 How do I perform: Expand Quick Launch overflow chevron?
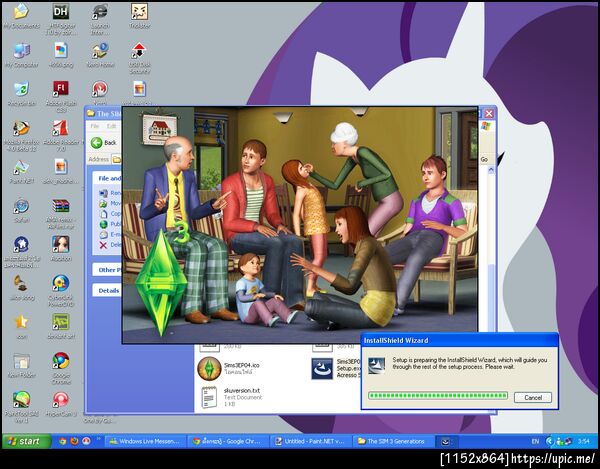click(99, 439)
